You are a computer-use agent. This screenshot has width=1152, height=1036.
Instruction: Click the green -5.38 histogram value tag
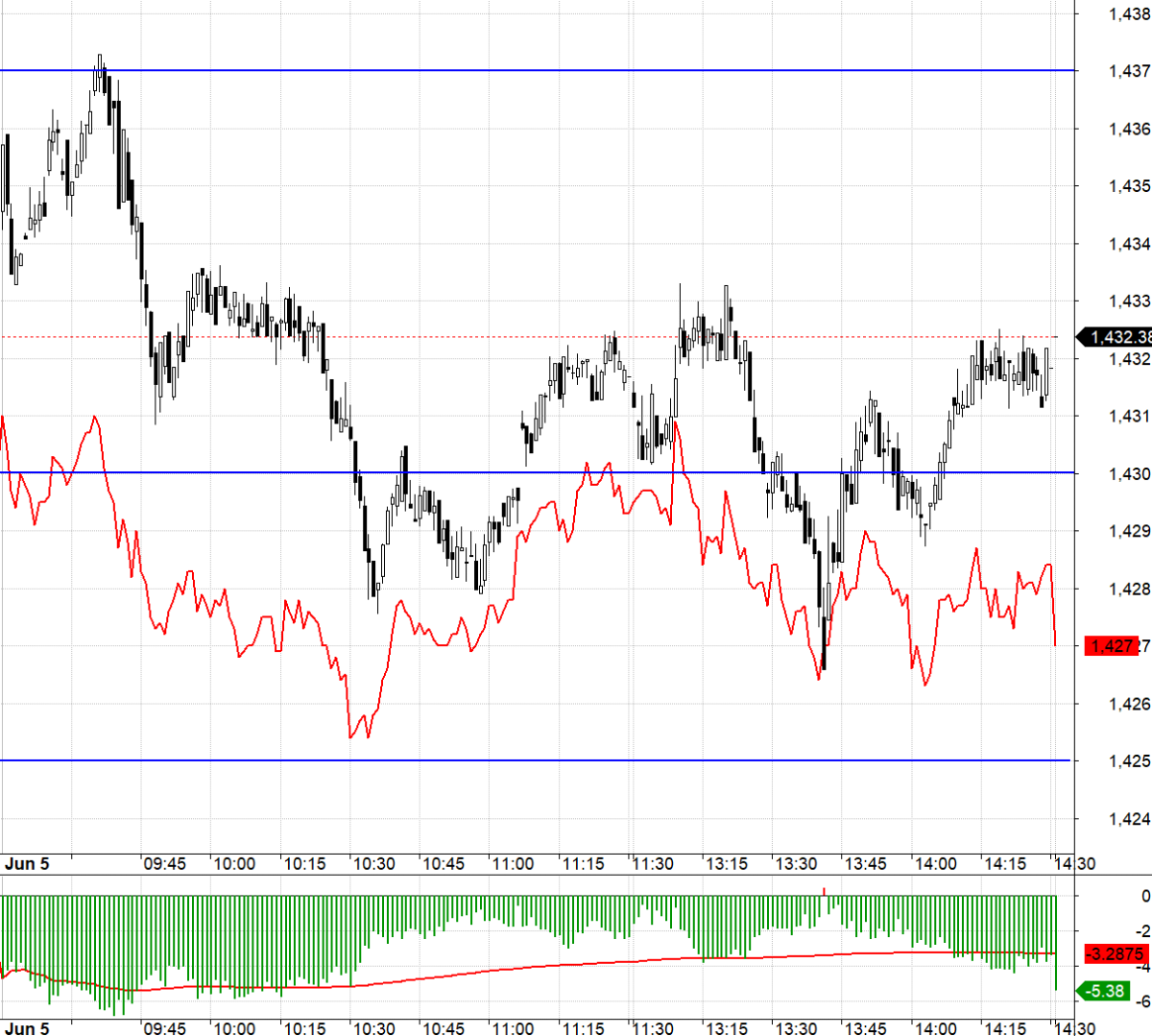click(x=1108, y=991)
